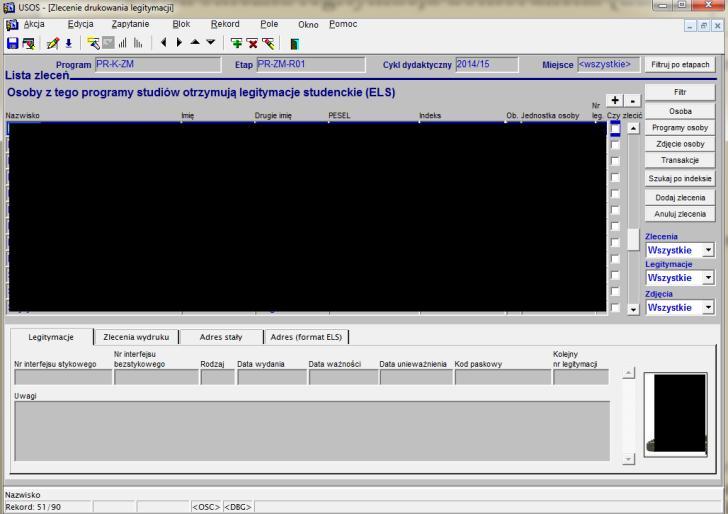Switch to the Legitymacje tab
This screenshot has height=514, width=728.
coord(51,337)
